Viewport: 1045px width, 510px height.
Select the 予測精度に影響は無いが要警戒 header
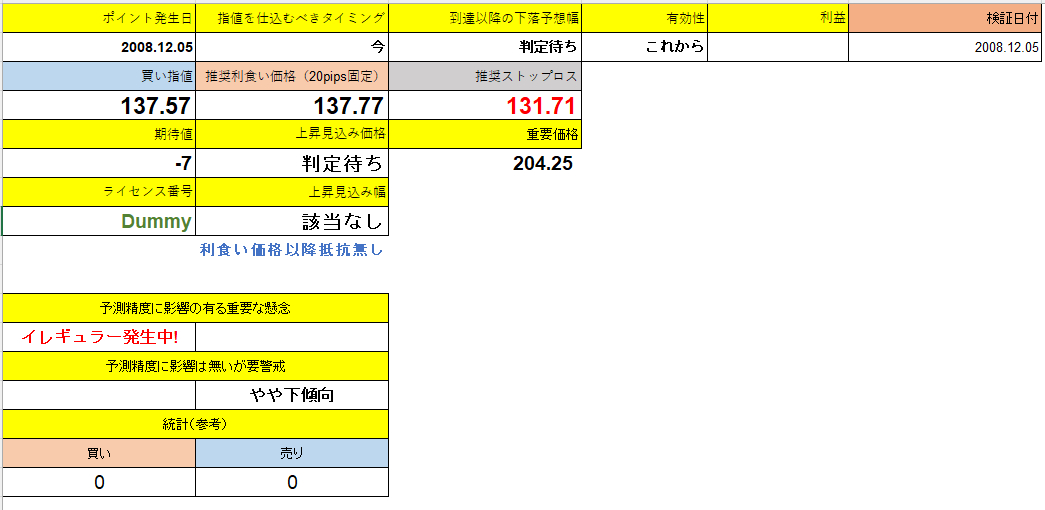pos(195,366)
